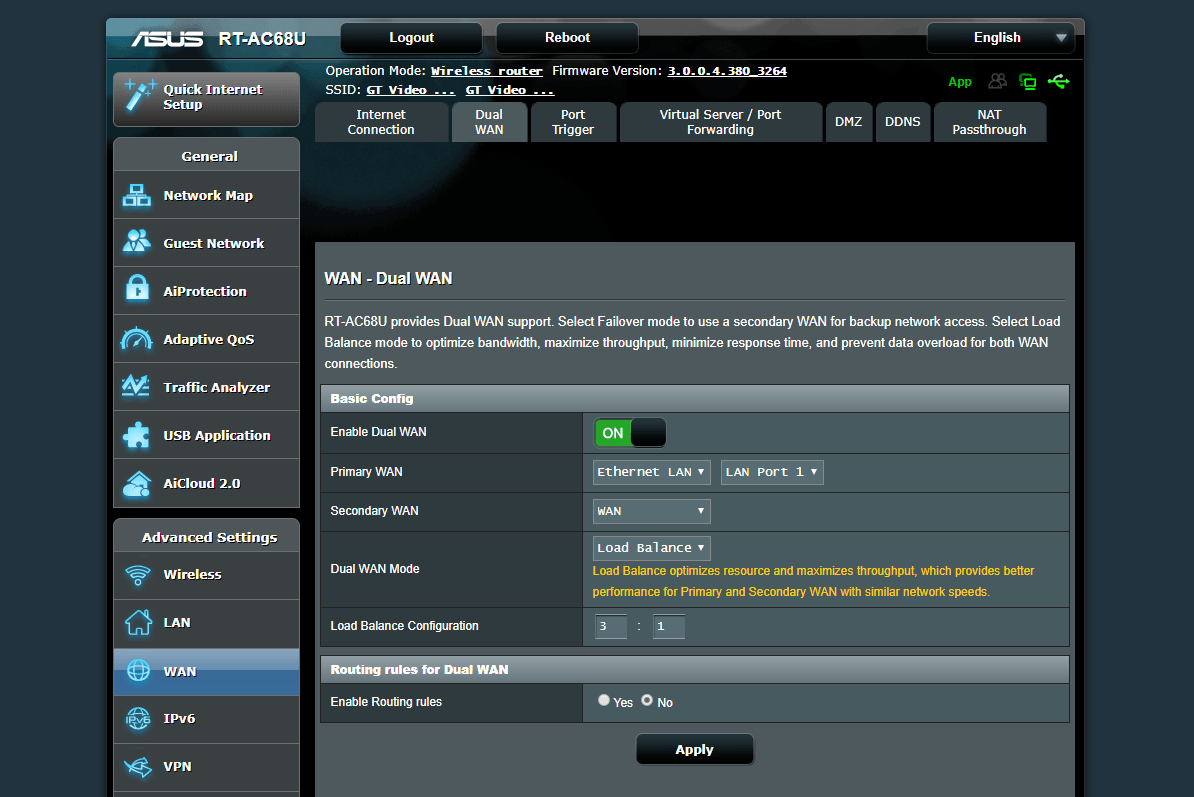Click the Apply button
Viewport: 1194px width, 797px height.
tap(694, 750)
